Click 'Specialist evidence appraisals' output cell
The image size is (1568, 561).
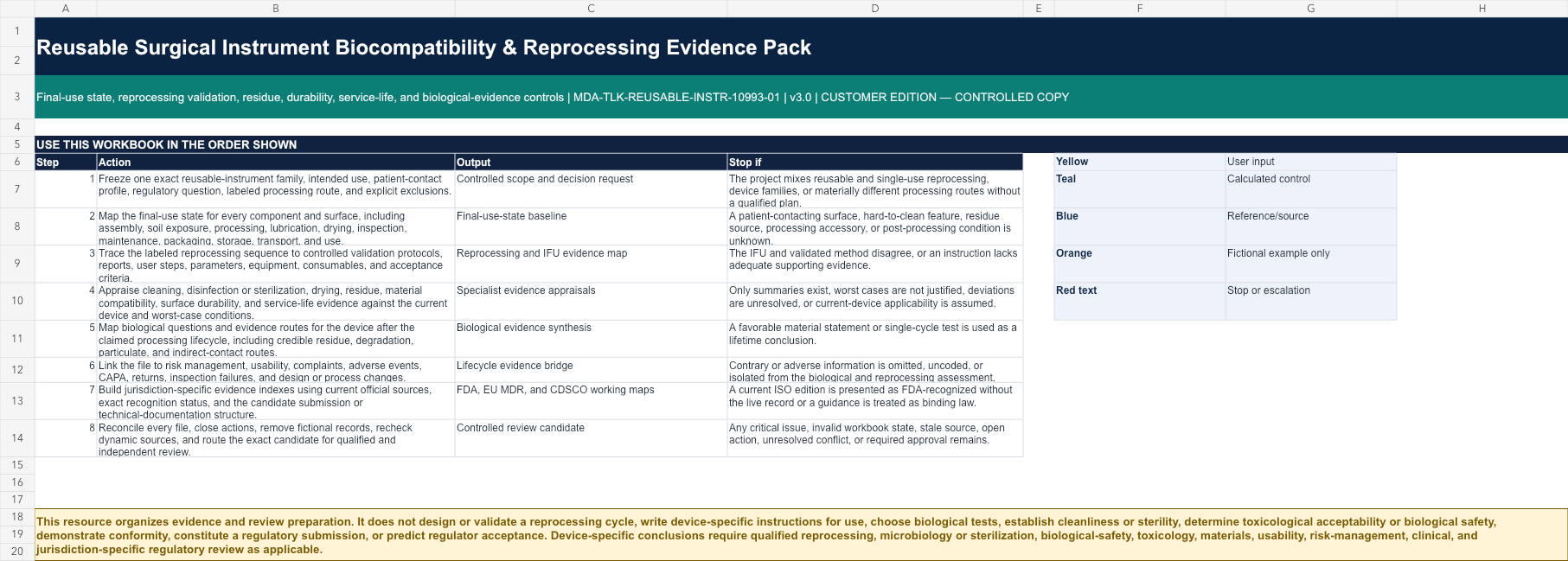pyautogui.click(x=591, y=301)
